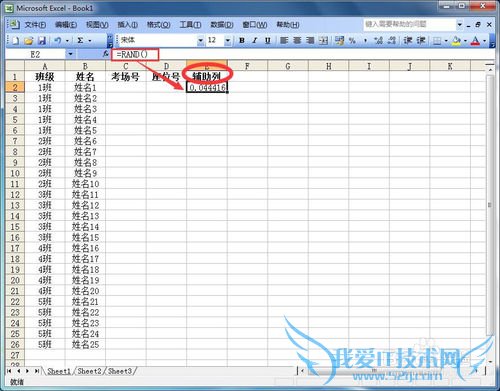Select column A header
Viewport: 500px width, 391px height.
(45, 66)
